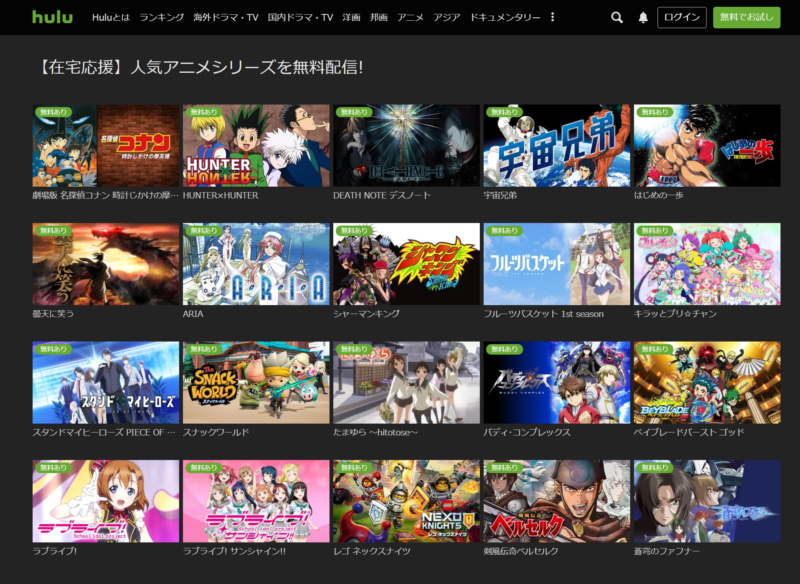This screenshot has height=584, width=800.
Task: Click the 剣風伝奇ベルセルク title text
Action: [x=521, y=551]
